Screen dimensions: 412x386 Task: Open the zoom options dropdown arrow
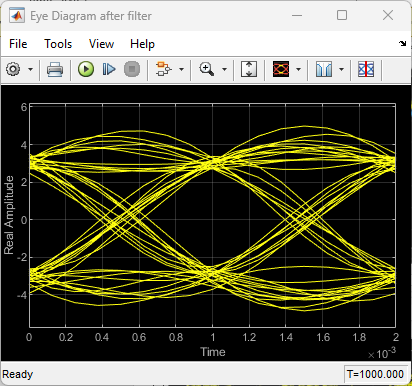pyautogui.click(x=224, y=69)
